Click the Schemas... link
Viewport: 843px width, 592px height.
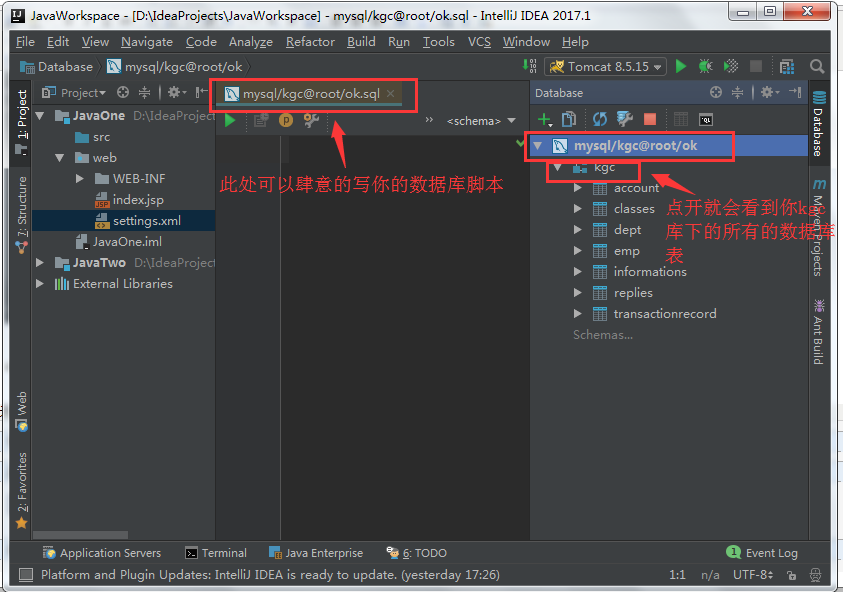point(603,335)
